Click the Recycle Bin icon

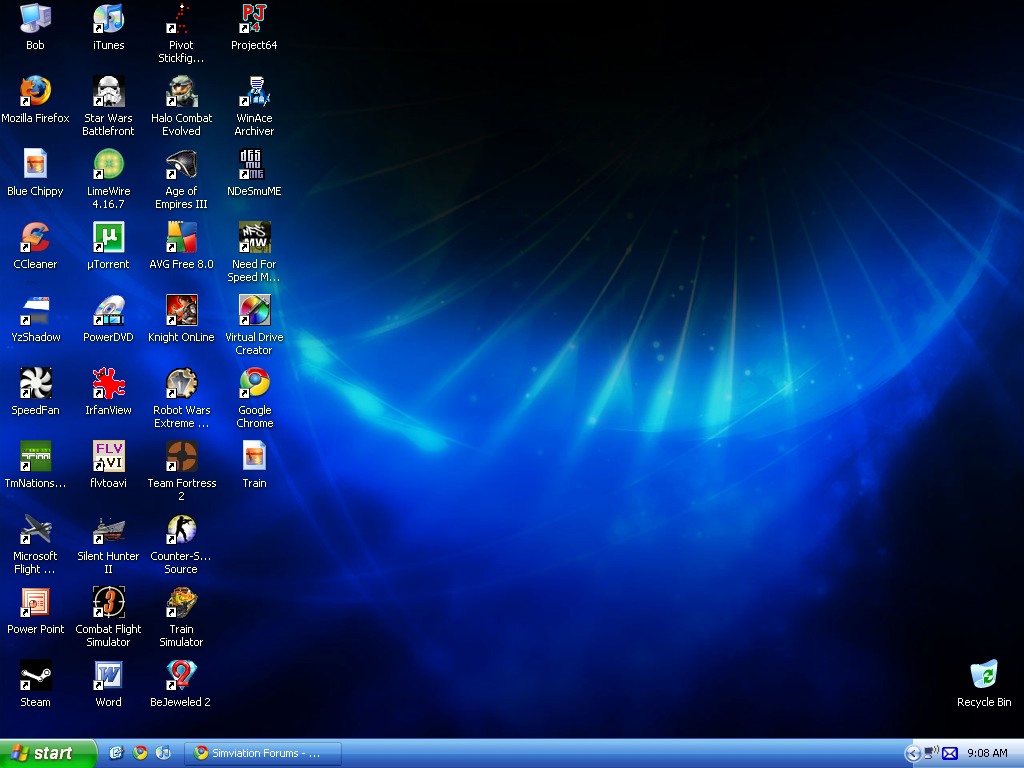click(983, 675)
